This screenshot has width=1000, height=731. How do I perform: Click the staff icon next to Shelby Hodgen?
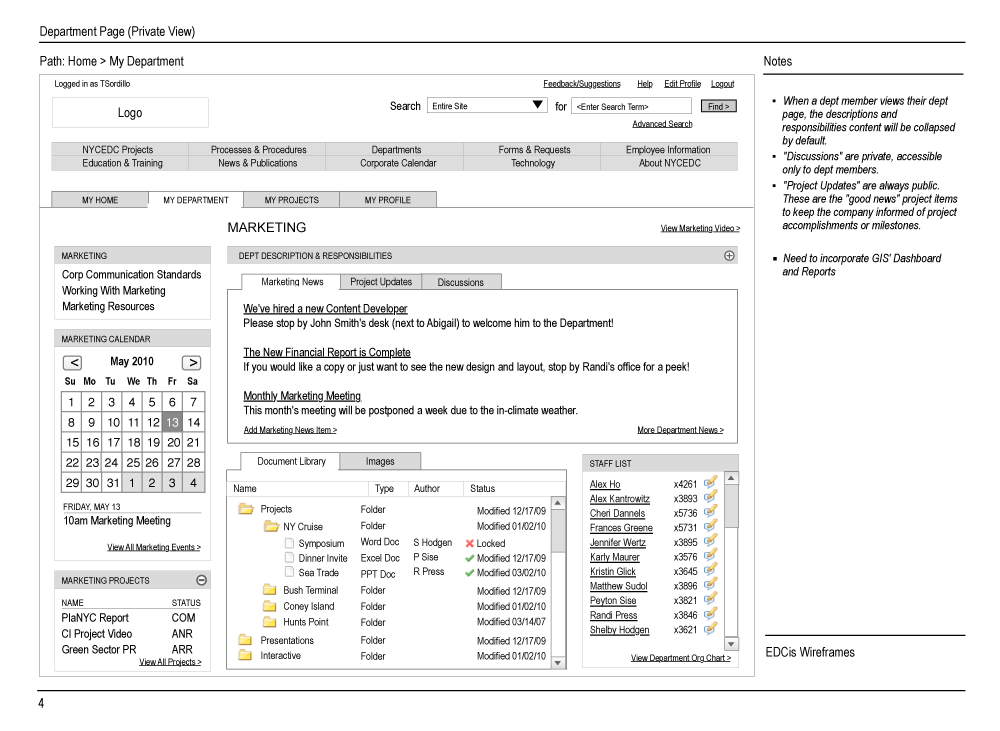click(709, 630)
